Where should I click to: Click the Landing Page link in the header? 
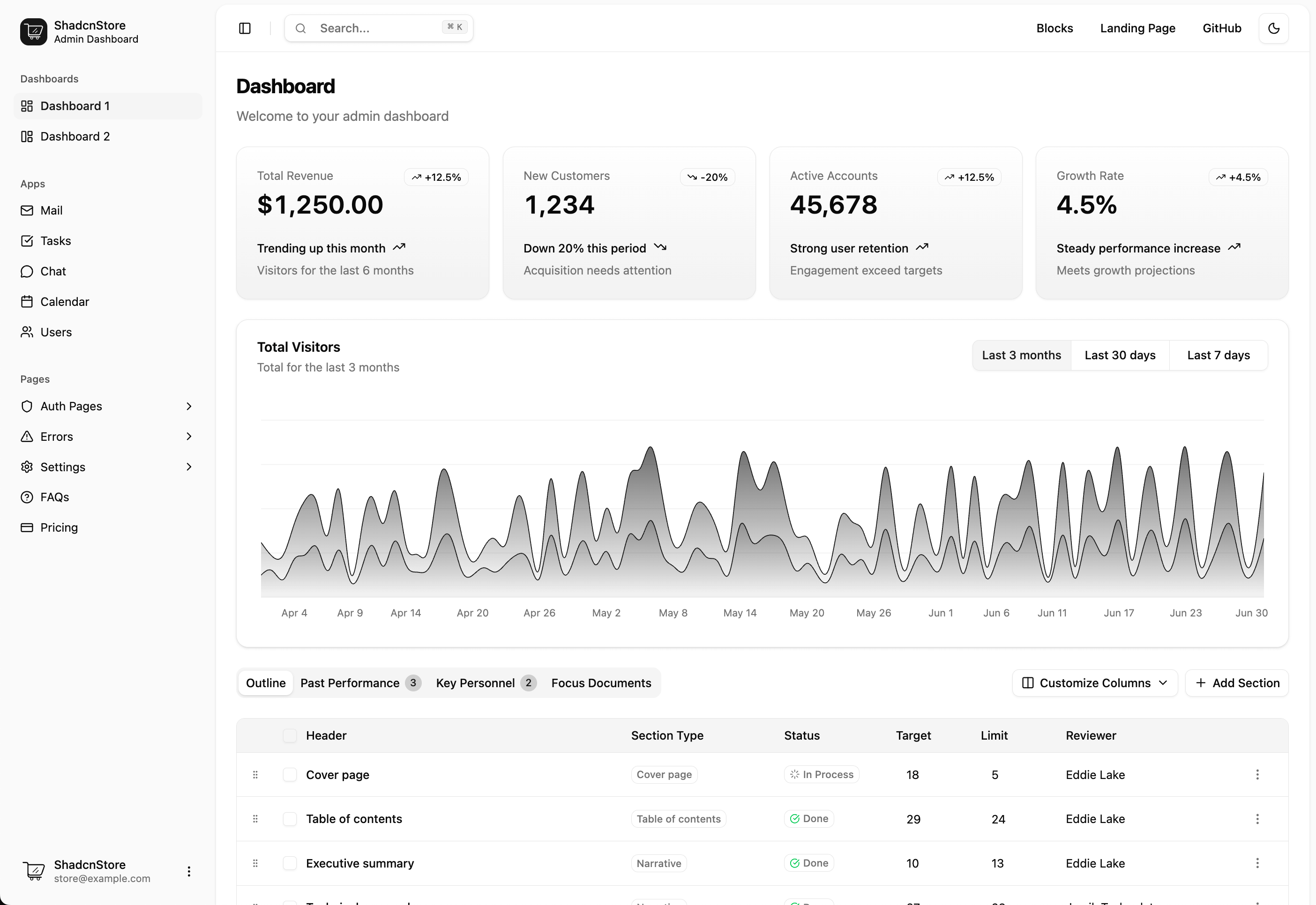point(1138,28)
